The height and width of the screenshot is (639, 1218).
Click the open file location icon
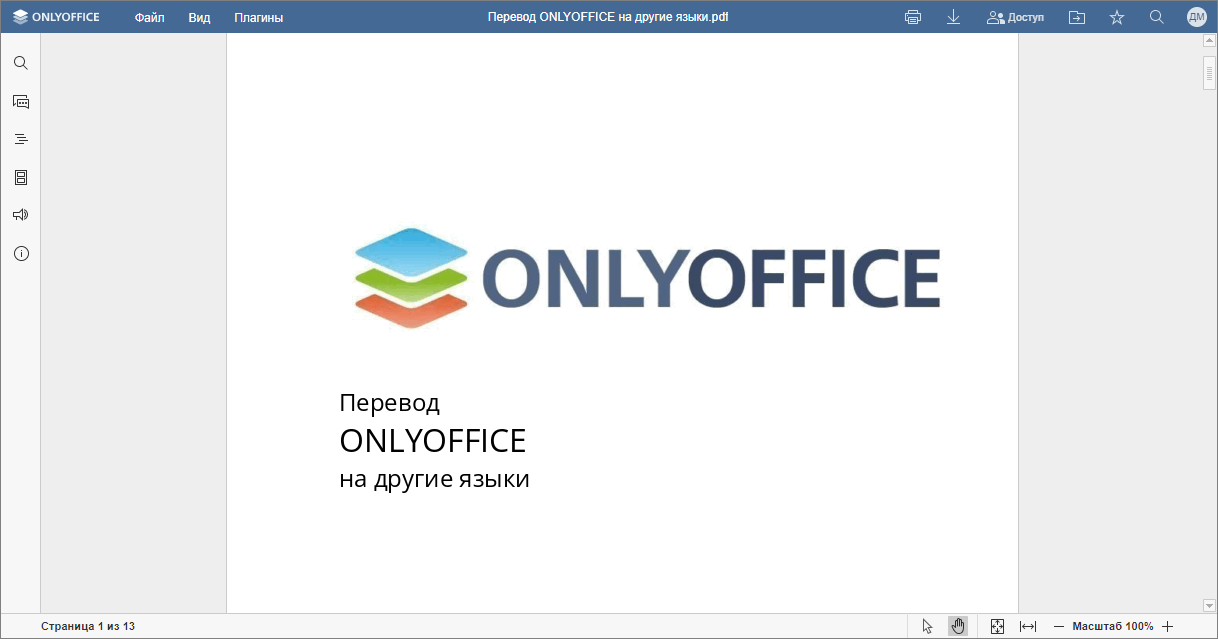click(1077, 17)
